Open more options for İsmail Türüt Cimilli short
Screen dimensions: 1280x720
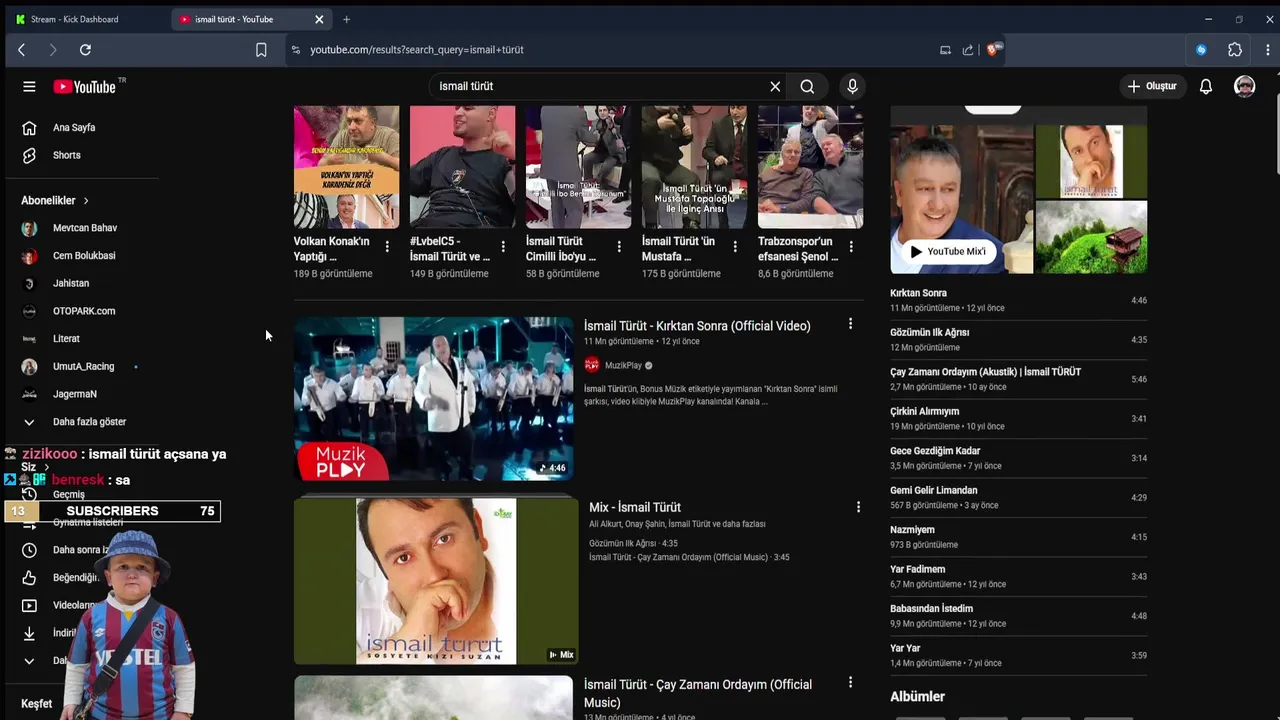tap(619, 247)
